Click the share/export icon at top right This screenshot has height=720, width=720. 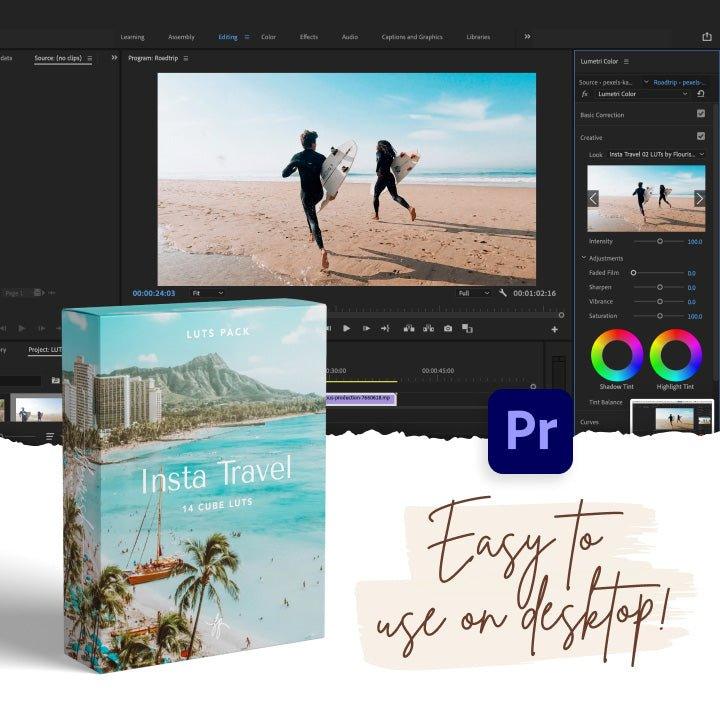click(707, 37)
